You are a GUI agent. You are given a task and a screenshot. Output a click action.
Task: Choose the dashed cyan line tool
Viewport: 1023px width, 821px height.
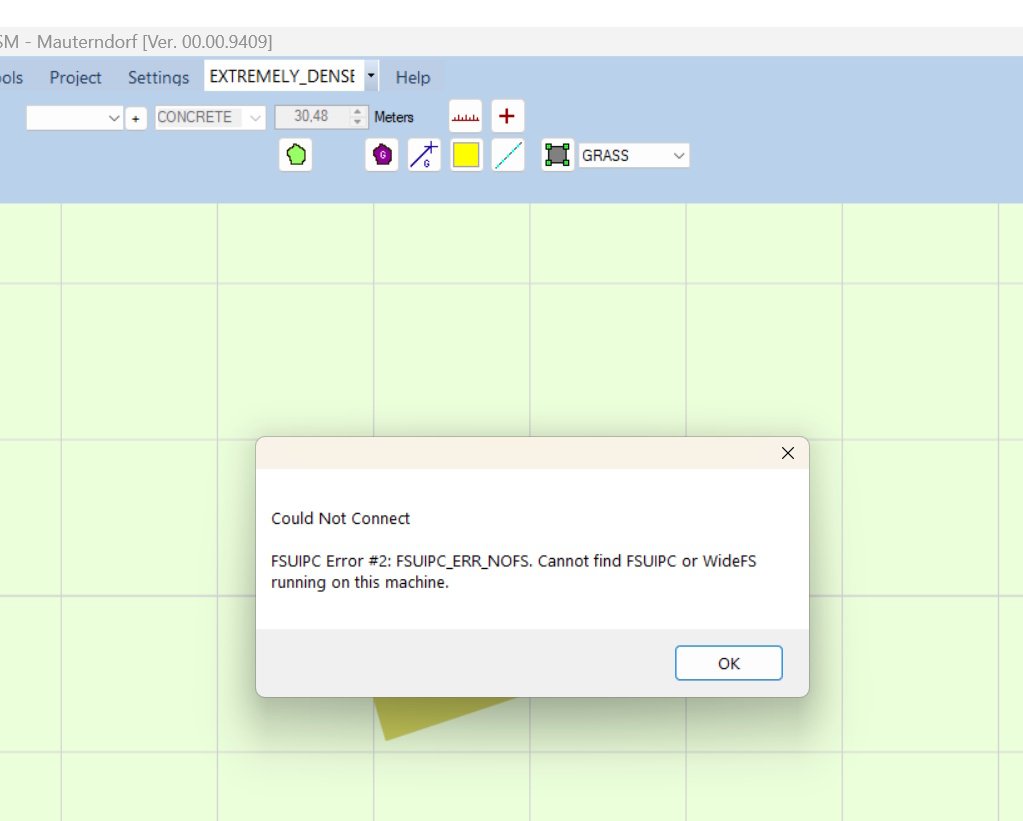508,155
